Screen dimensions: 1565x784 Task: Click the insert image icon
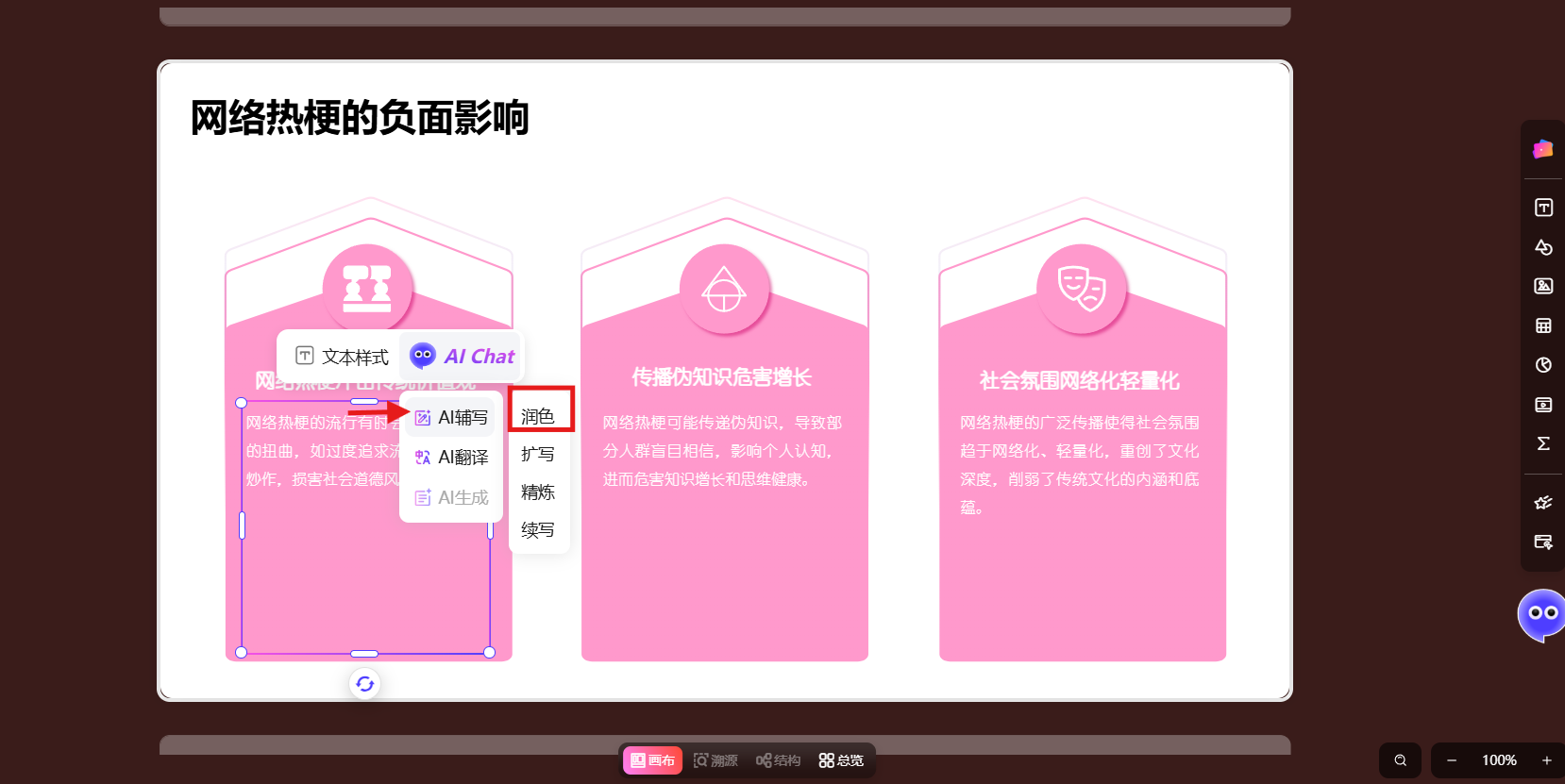point(1543,286)
